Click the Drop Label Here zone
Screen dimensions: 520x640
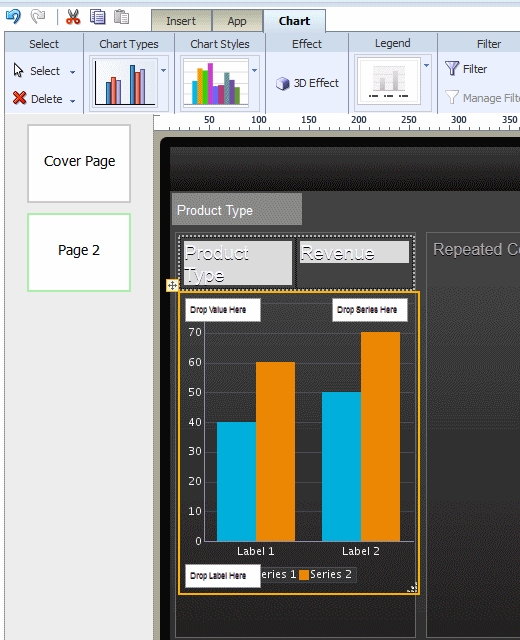[x=223, y=576]
